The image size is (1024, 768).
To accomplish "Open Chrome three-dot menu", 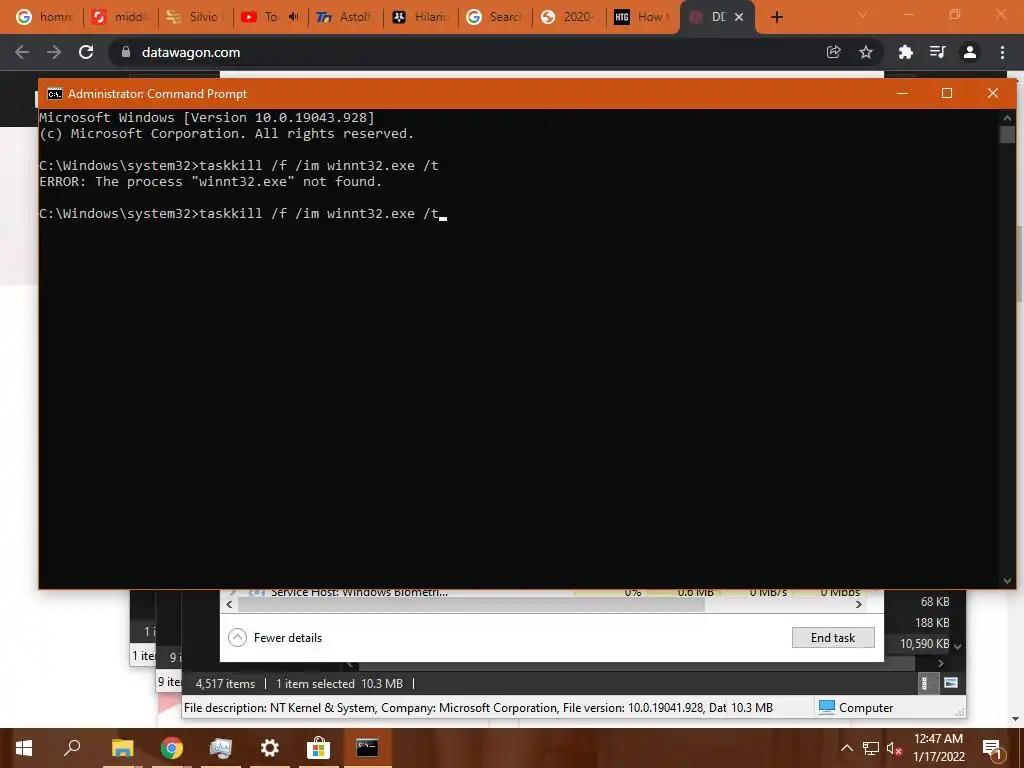I will pos(1002,52).
